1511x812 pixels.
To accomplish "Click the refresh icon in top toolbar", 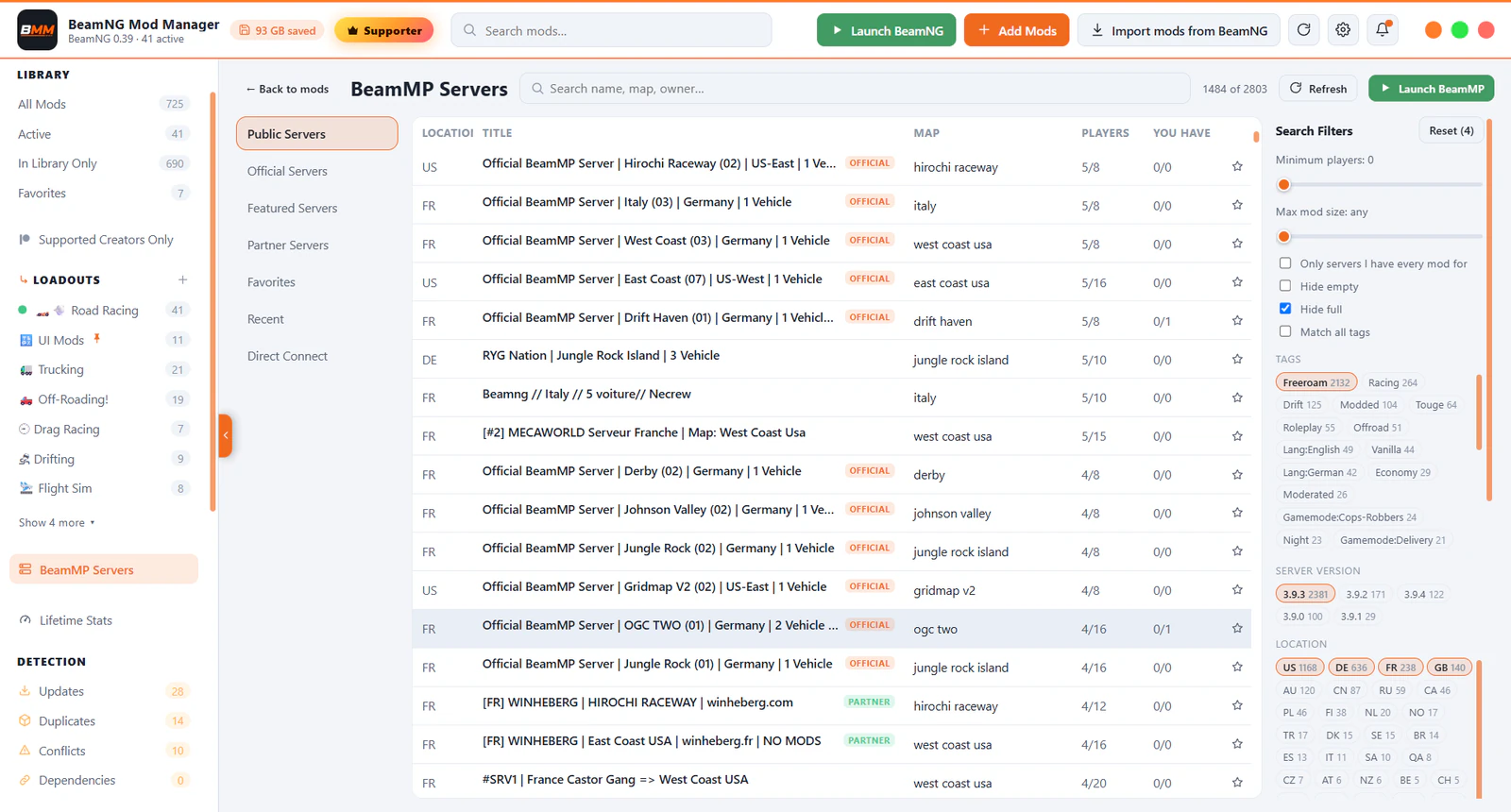I will 1304,30.
